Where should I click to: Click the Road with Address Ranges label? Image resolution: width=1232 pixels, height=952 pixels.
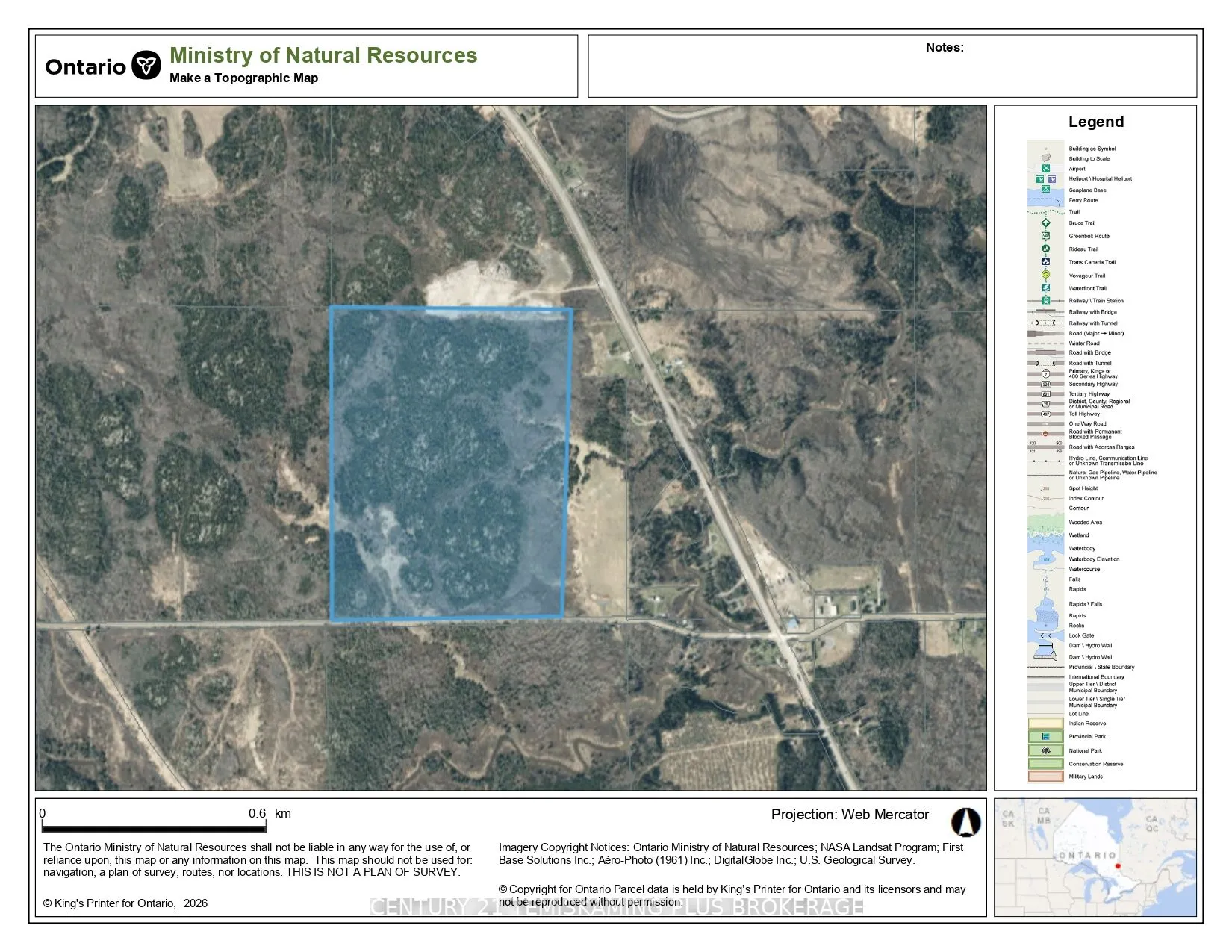tap(1101, 447)
